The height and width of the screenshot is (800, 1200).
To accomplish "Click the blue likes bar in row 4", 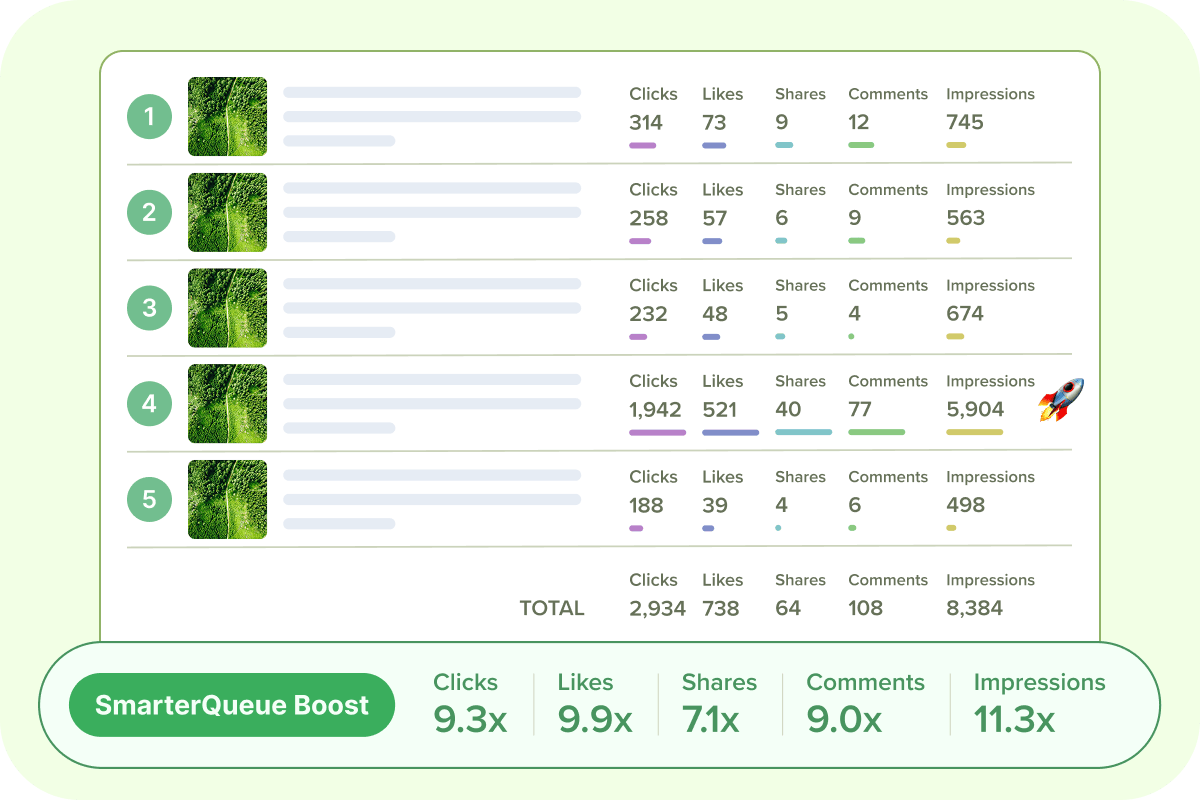I will click(x=731, y=432).
